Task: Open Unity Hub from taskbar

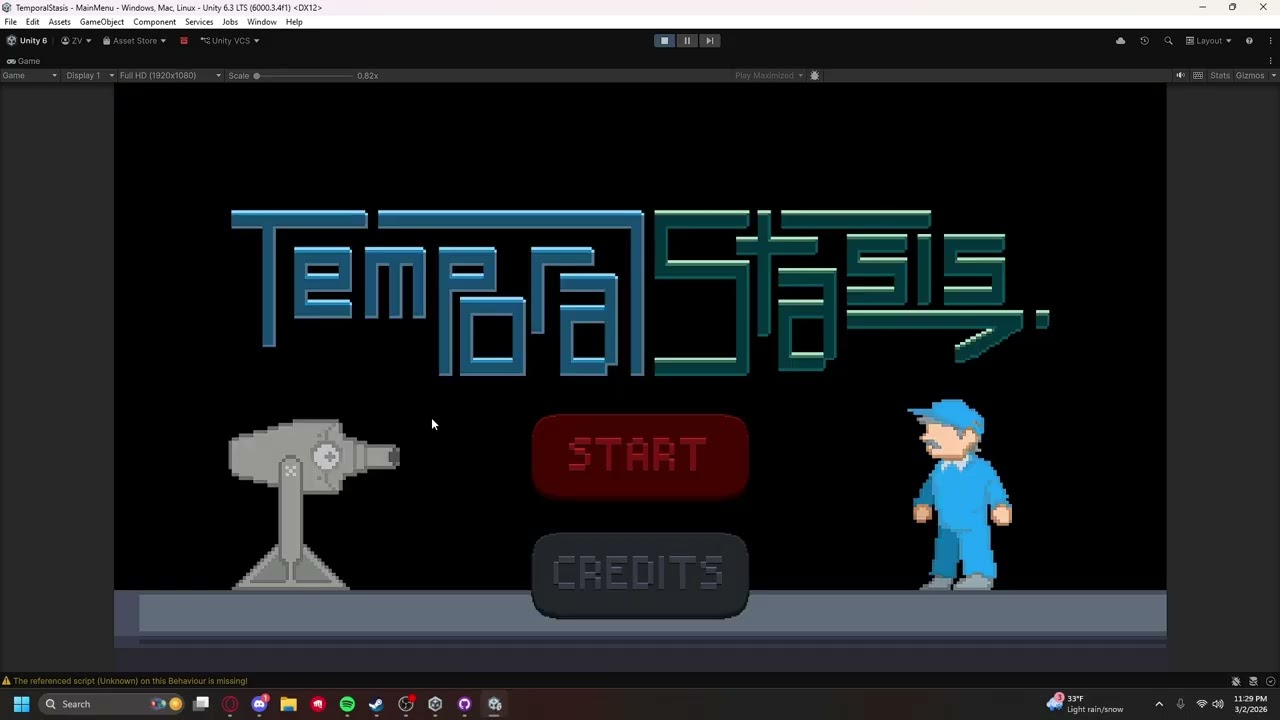Action: point(435,704)
